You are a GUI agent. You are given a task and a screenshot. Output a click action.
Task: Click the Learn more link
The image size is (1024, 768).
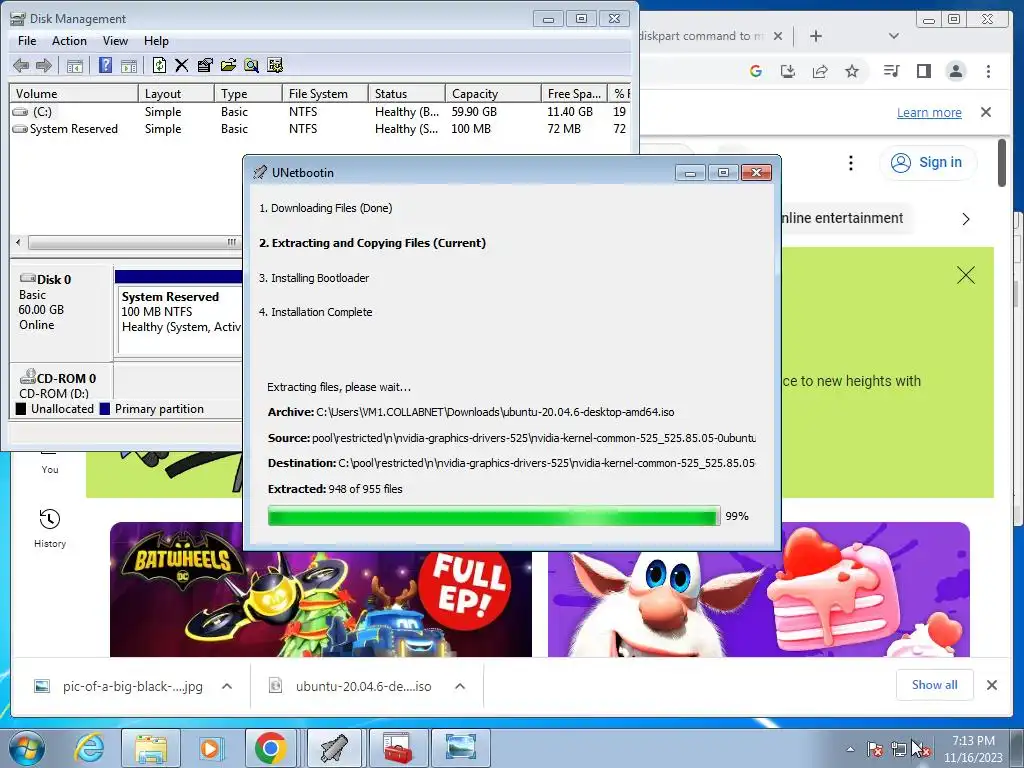tap(929, 112)
